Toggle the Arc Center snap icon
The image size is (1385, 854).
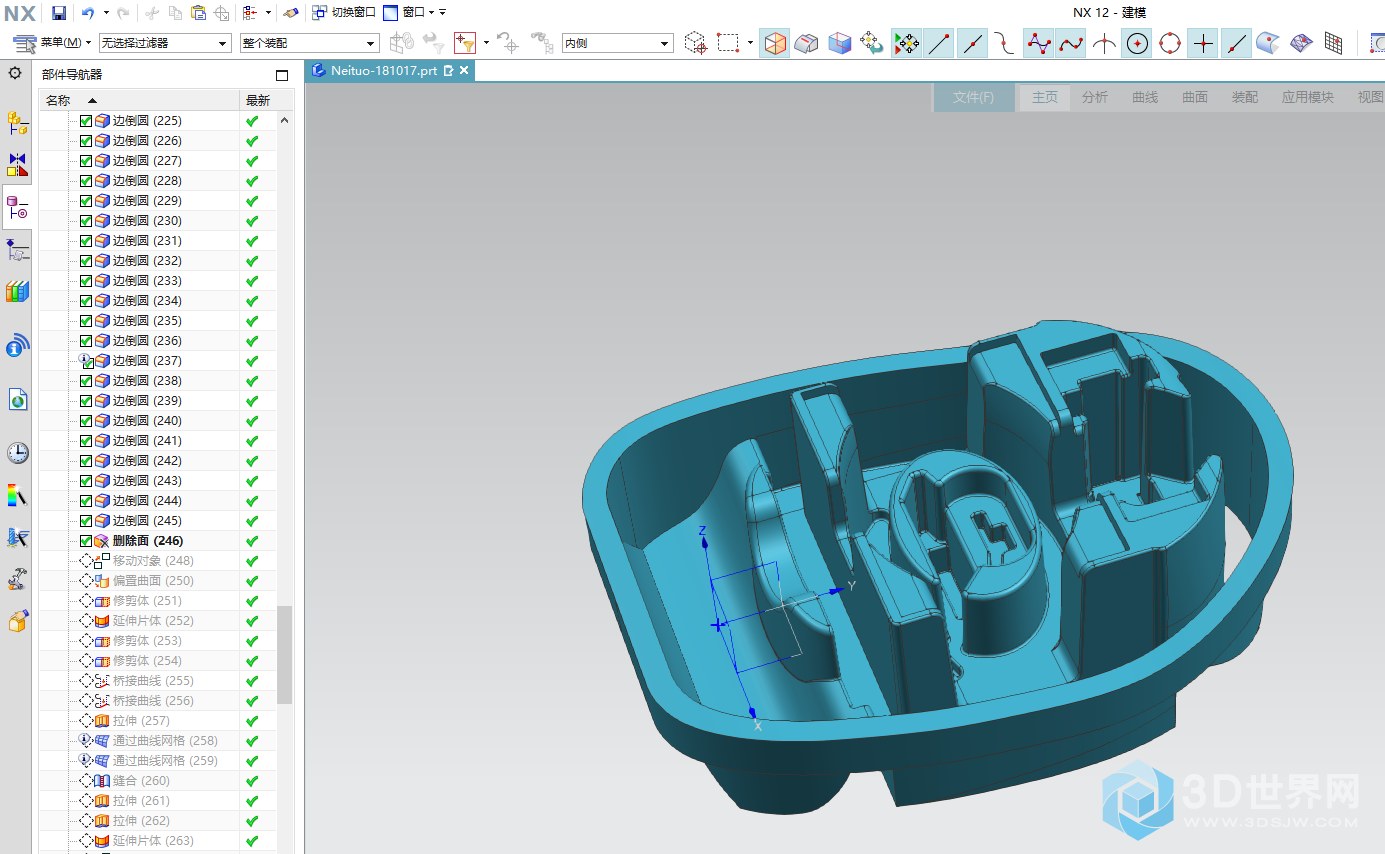click(1137, 43)
